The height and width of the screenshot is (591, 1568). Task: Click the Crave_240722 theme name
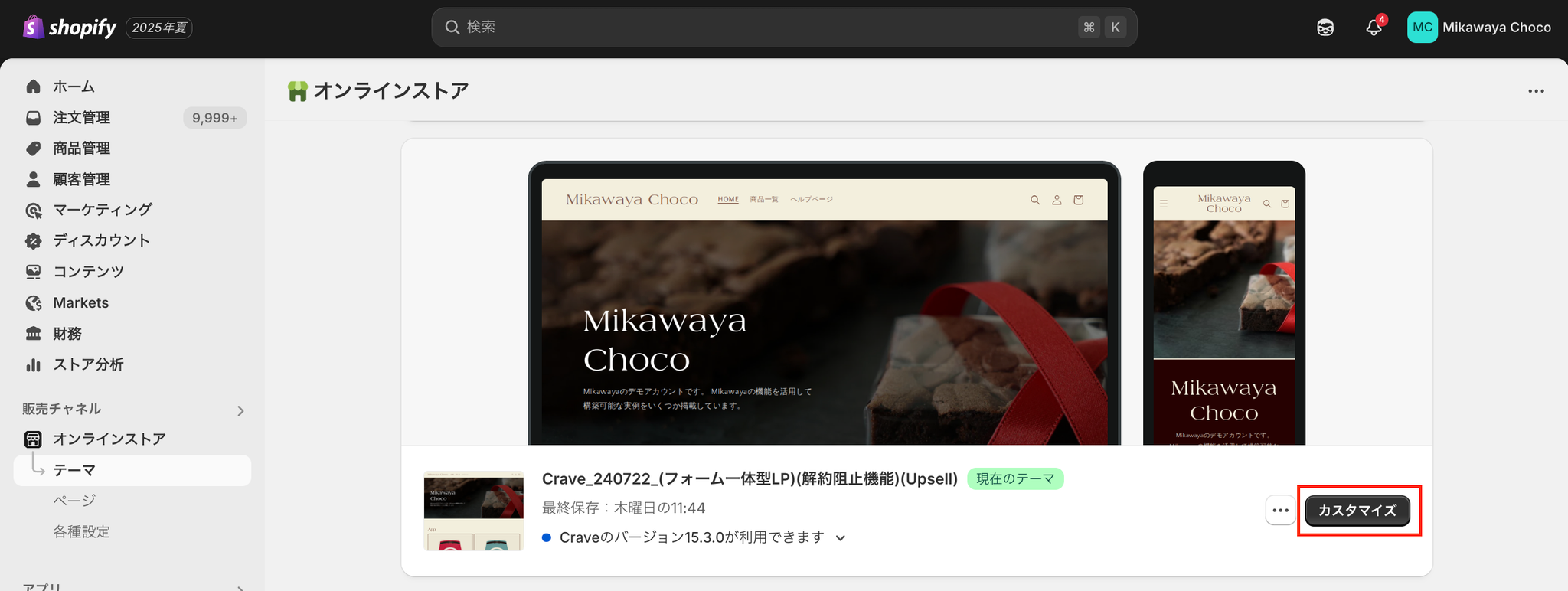tap(750, 479)
